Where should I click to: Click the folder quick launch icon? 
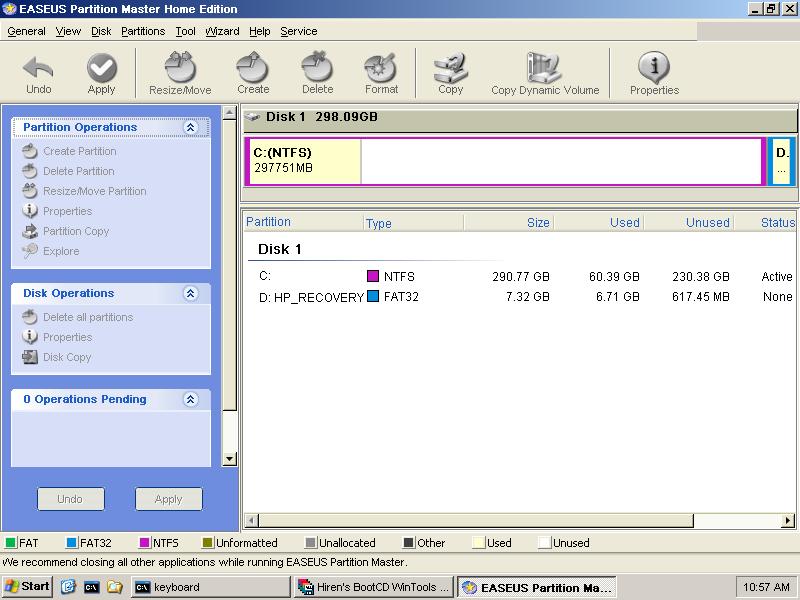pyautogui.click(x=115, y=587)
